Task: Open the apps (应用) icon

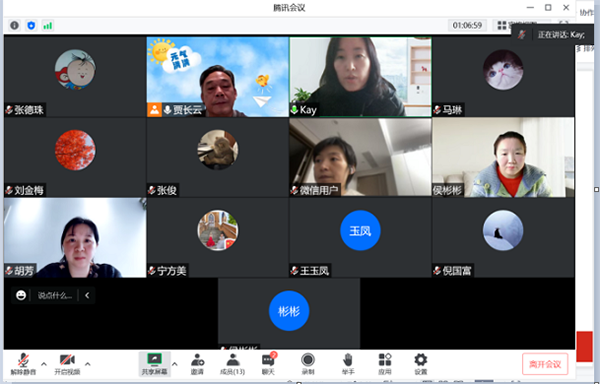Action: 385,364
